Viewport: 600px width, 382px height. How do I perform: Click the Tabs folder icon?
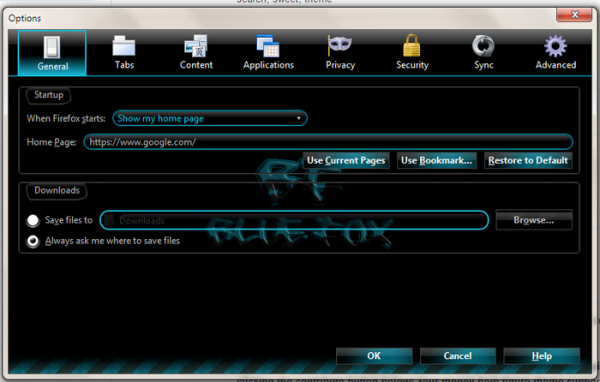tap(124, 46)
